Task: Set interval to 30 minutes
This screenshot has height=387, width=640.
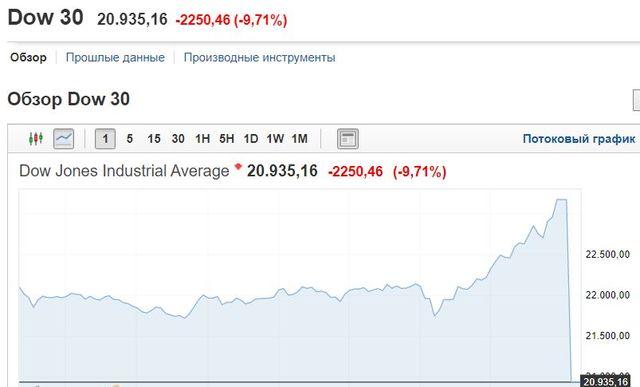Action: (x=178, y=139)
